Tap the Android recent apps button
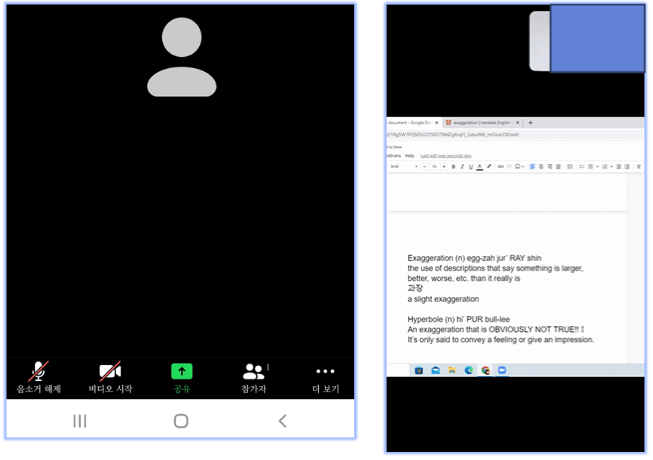This screenshot has height=460, width=653. pos(80,421)
